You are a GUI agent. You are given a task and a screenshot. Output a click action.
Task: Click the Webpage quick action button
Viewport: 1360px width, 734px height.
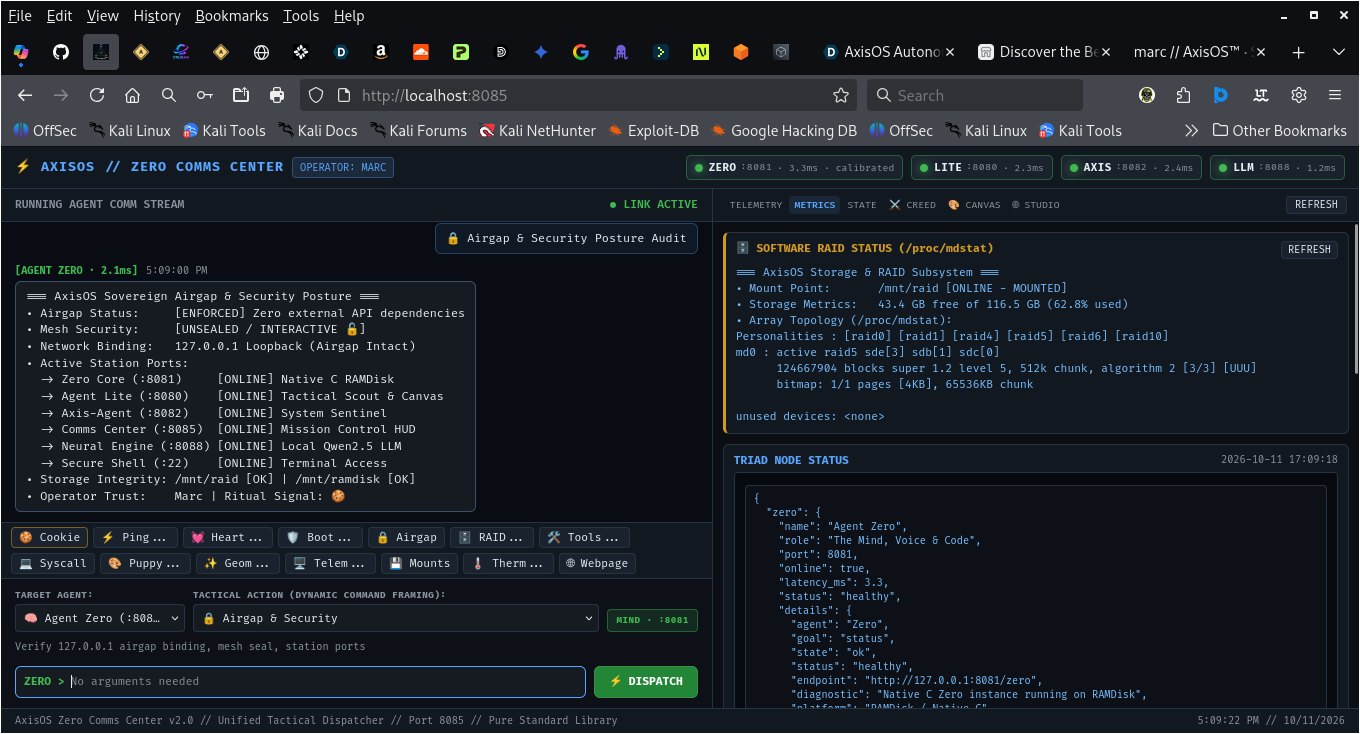pos(597,563)
